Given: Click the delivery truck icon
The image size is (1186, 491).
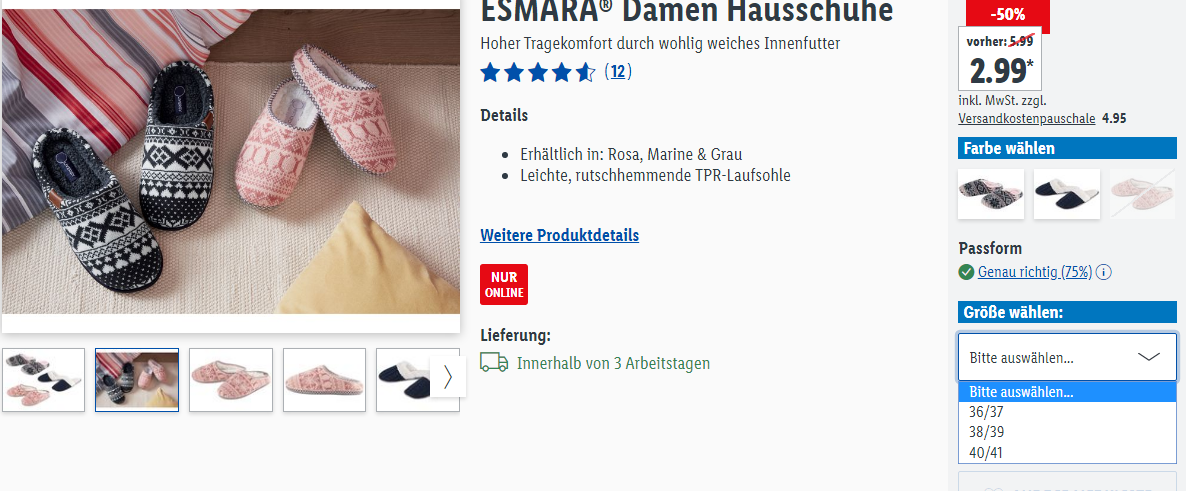Looking at the screenshot, I should coord(494,362).
